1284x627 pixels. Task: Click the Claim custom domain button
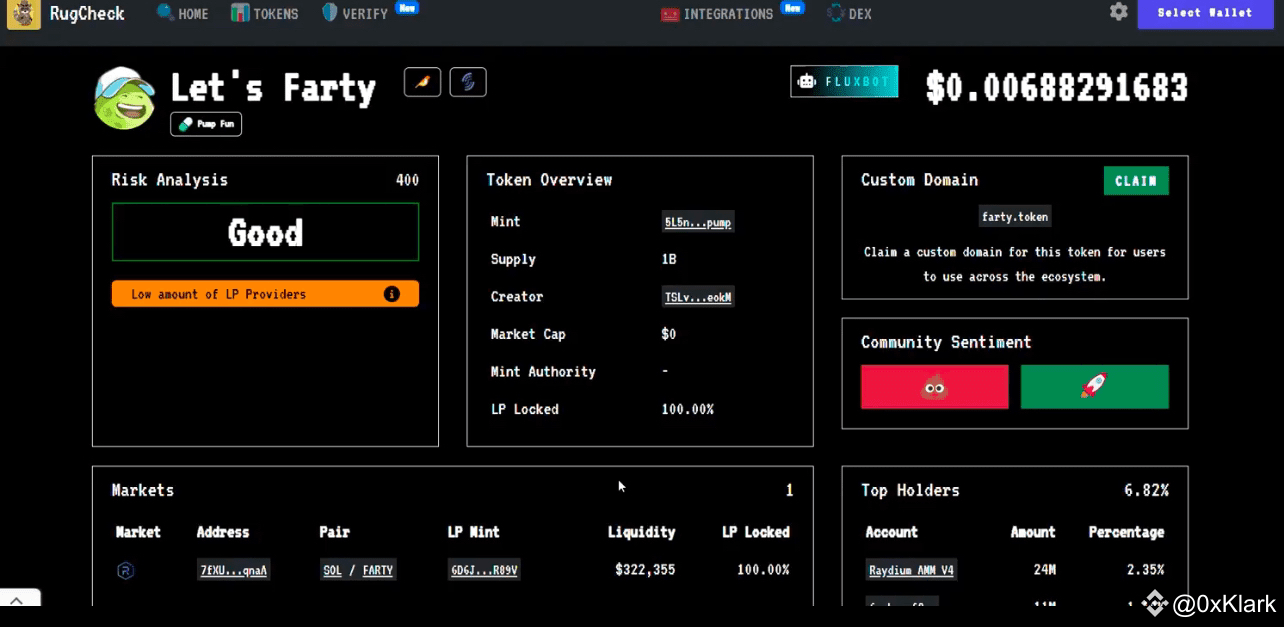tap(1135, 181)
